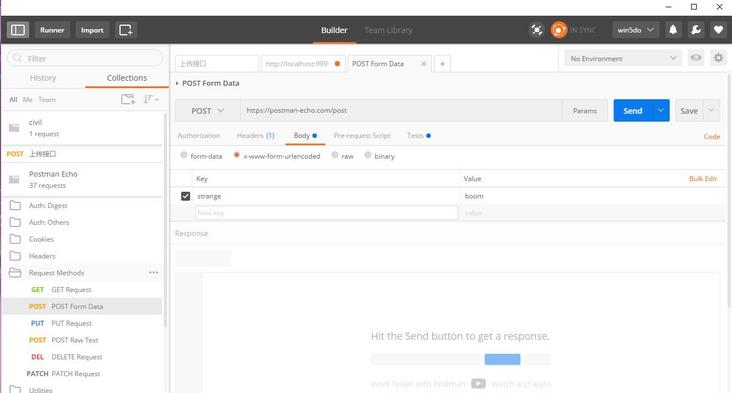Viewport: 732px width, 393px height.
Task: Open the winSdo account dropdown
Action: [635, 30]
